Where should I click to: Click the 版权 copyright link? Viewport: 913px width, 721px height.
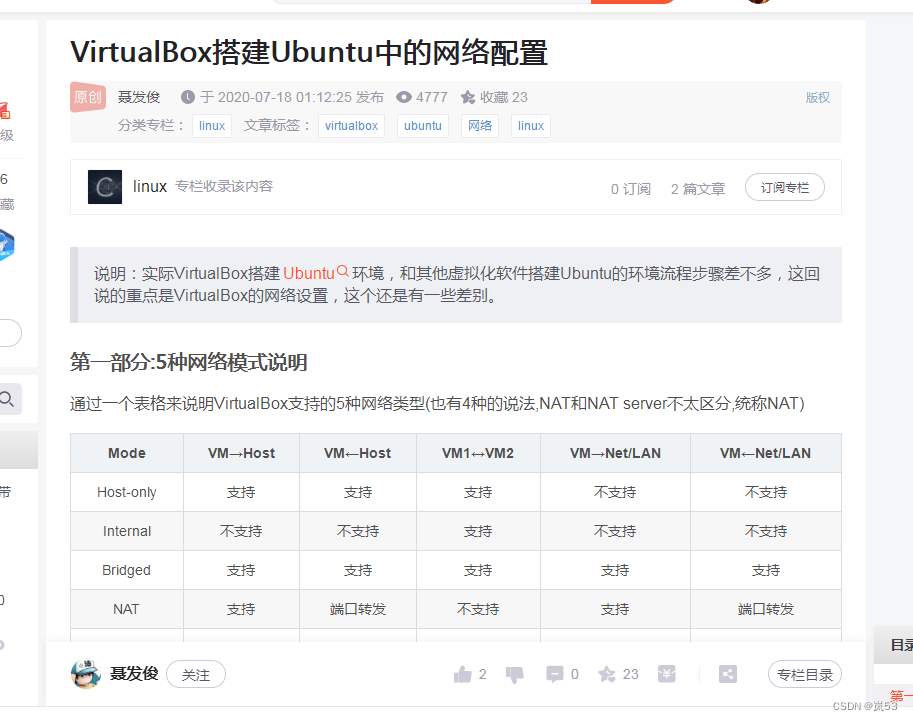pos(818,97)
